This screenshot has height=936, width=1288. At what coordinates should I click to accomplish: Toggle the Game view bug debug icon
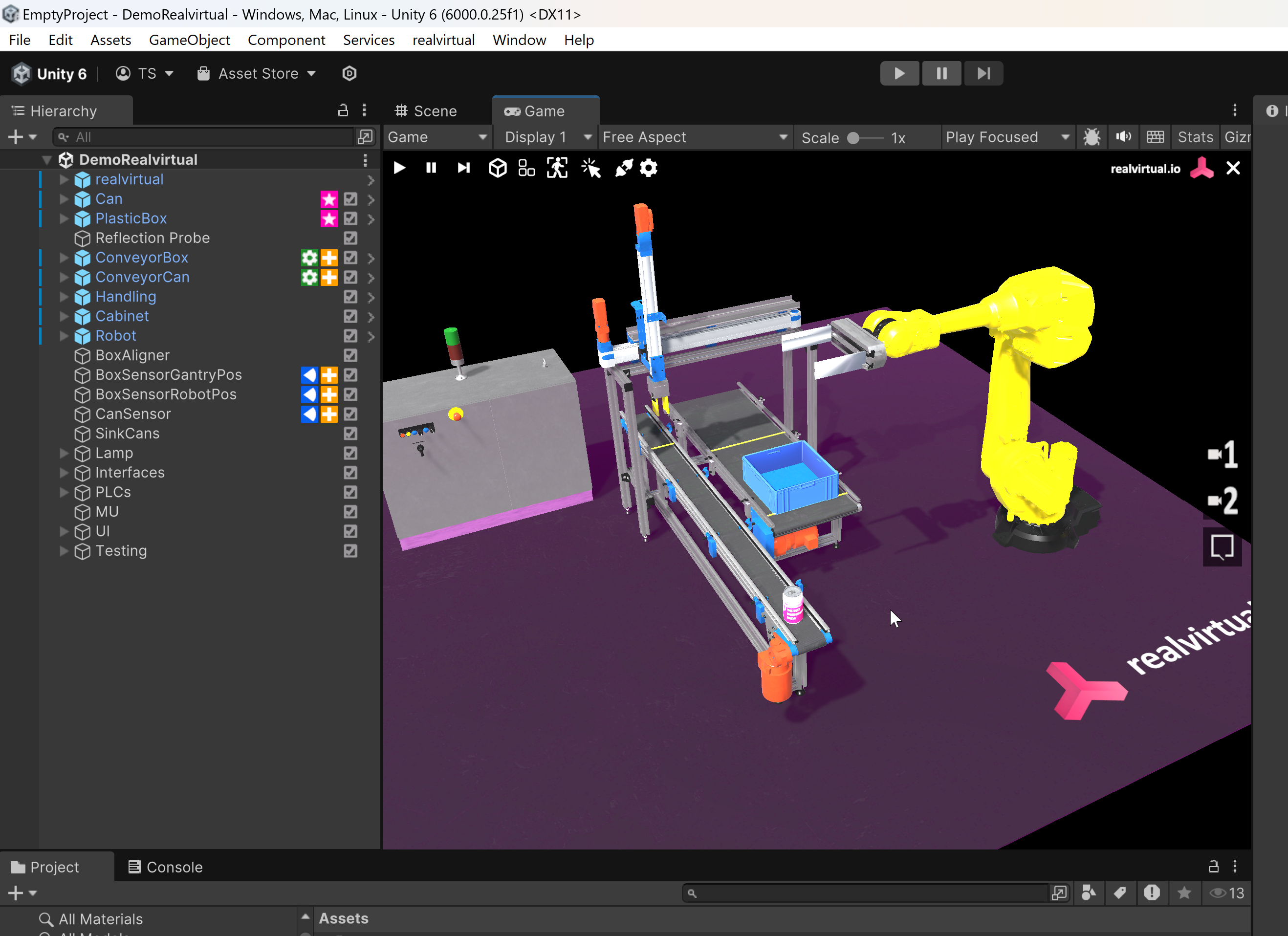pos(1092,137)
